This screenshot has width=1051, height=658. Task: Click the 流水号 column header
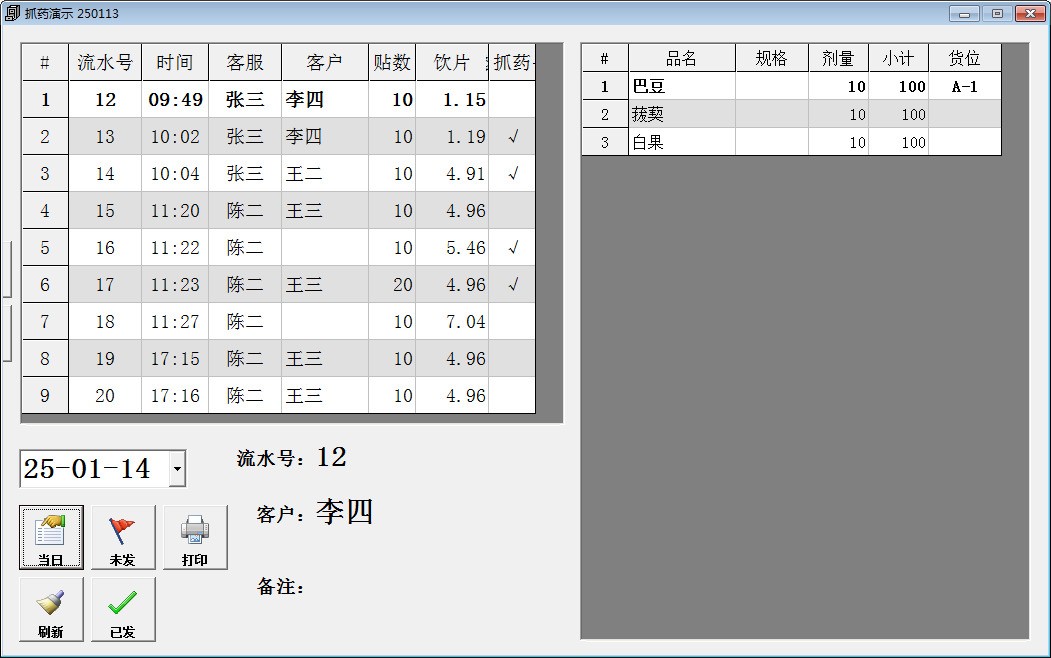[105, 62]
